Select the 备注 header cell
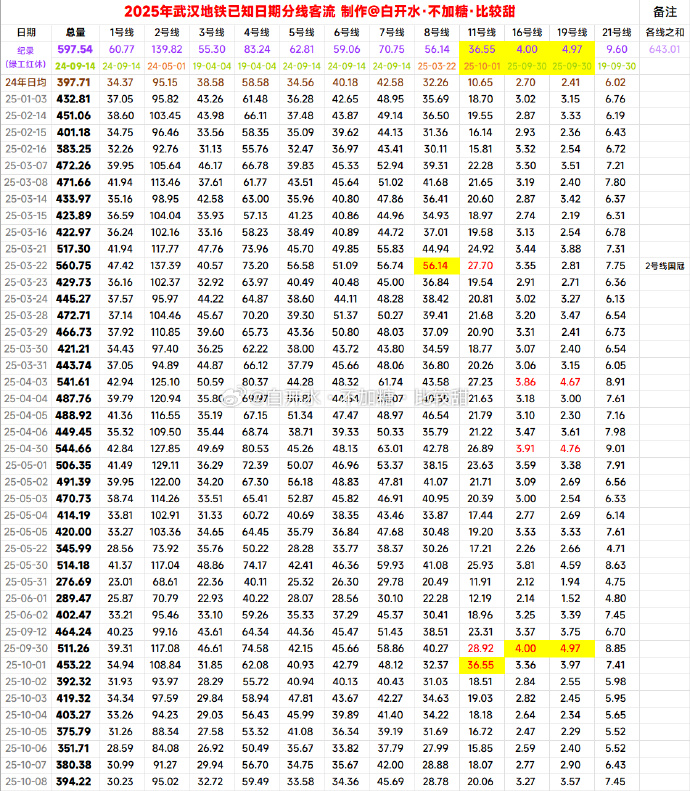The height and width of the screenshot is (791, 690). click(x=664, y=12)
